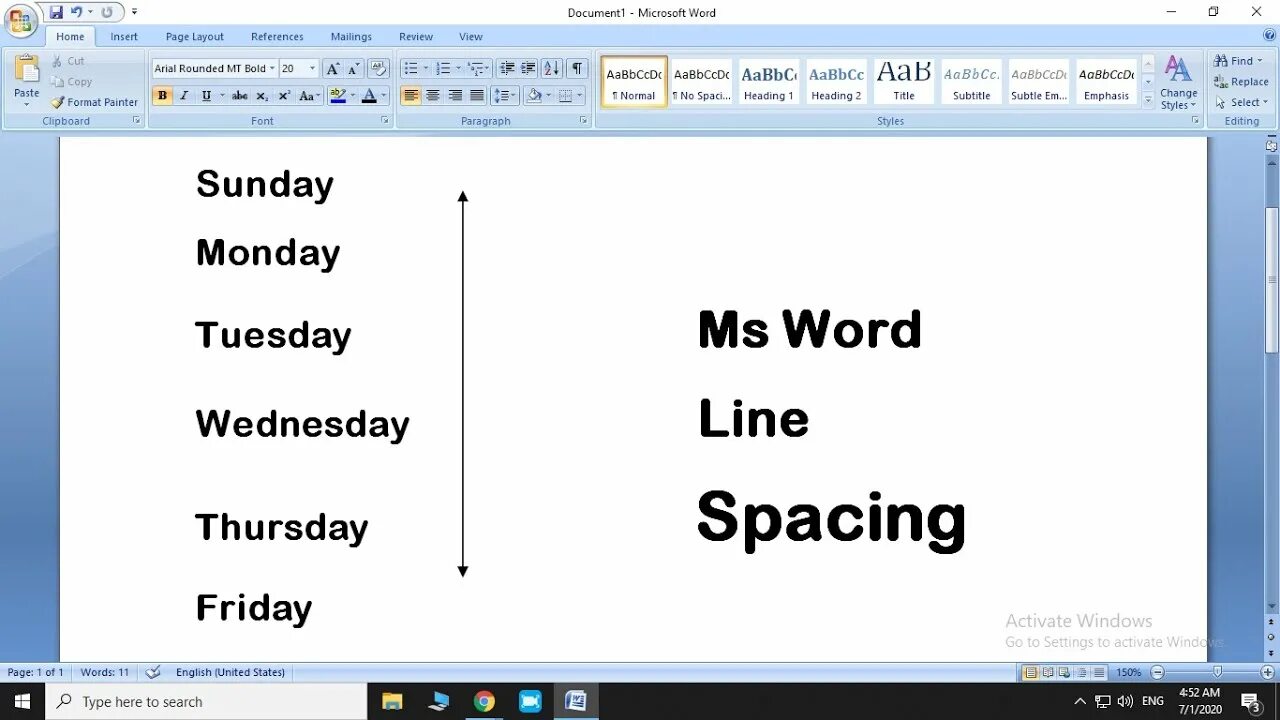Switch to Full Screen Reading view
Screen dimensions: 1280x720
(1047, 673)
